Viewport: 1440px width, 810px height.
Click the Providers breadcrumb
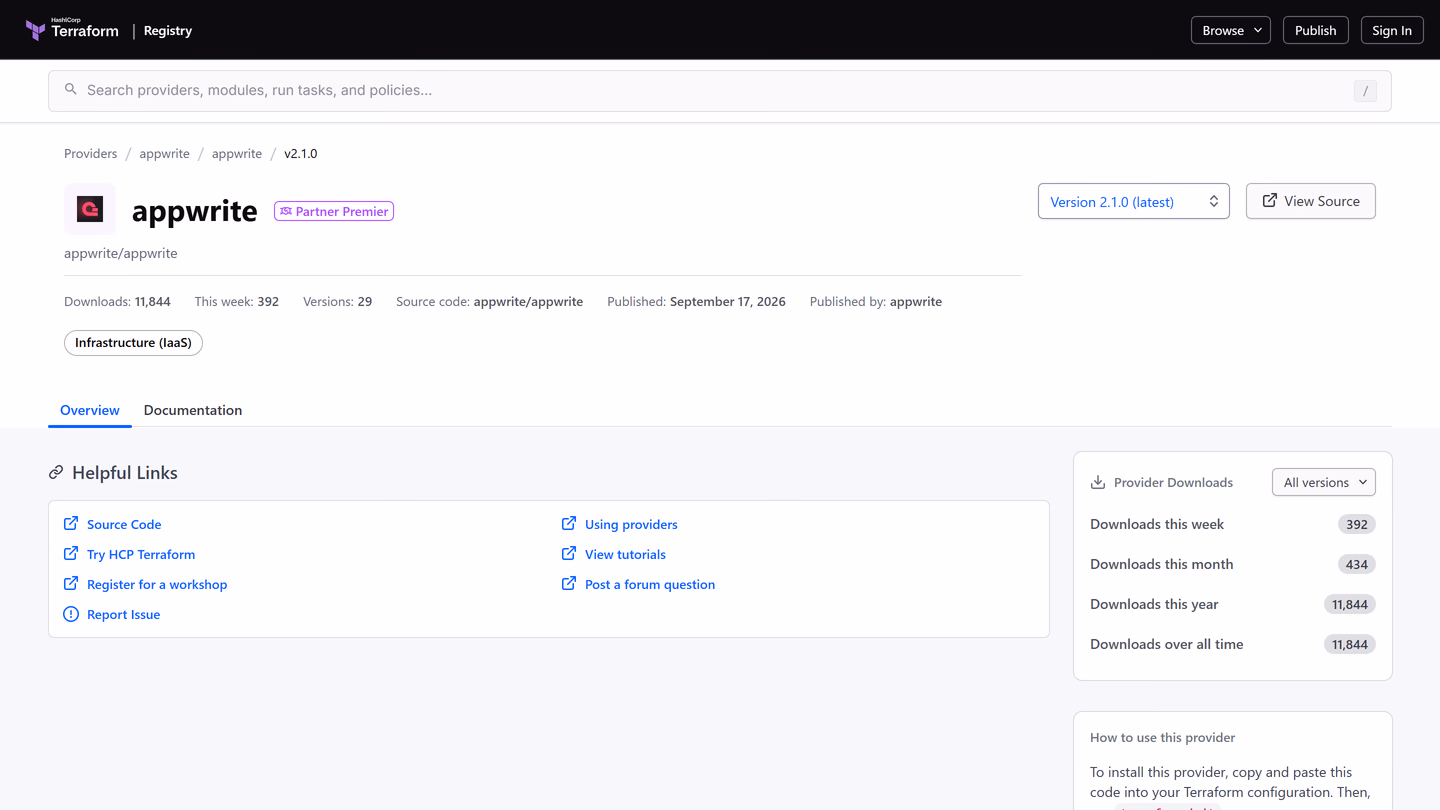pos(91,153)
